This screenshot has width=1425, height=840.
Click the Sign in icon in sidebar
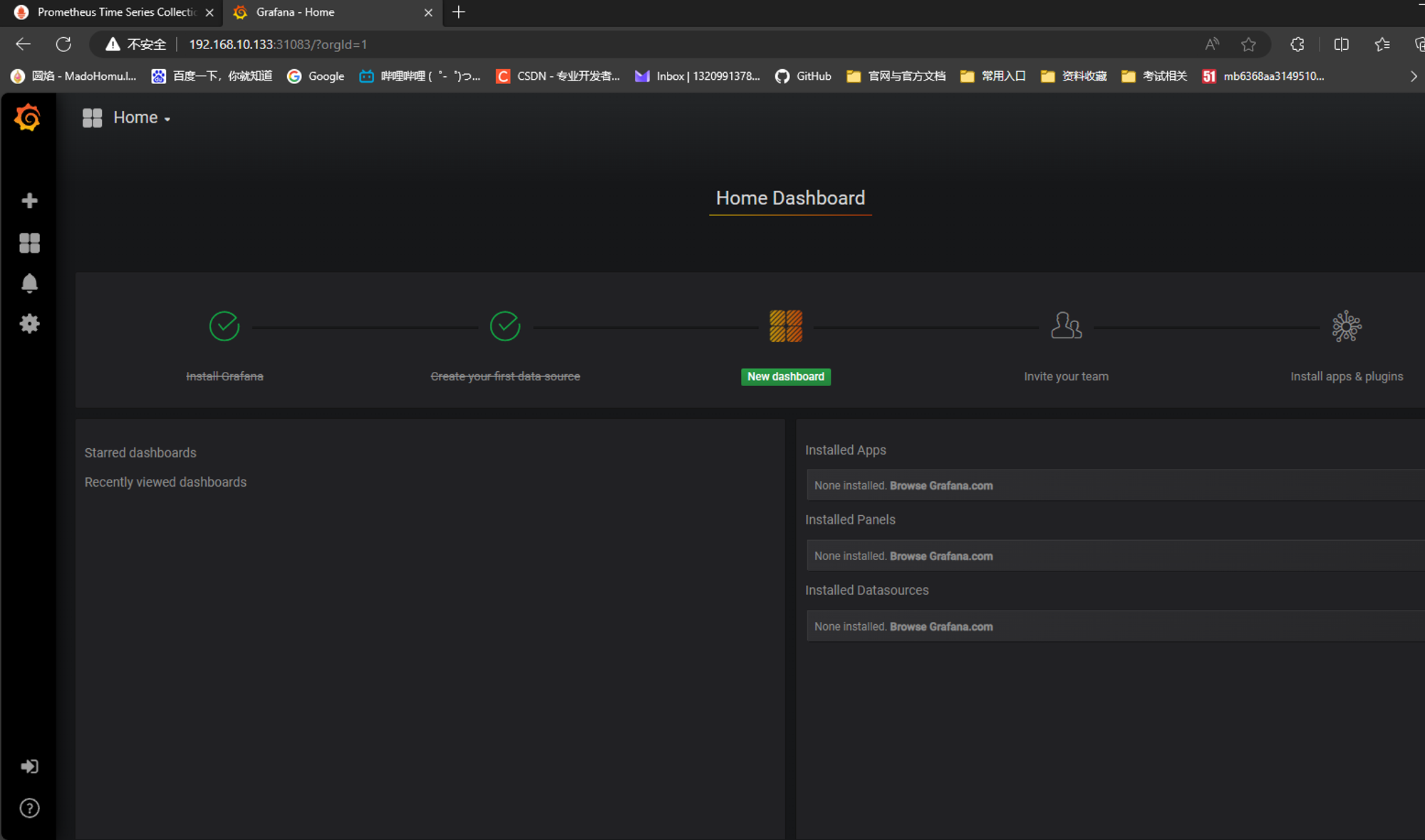coord(29,767)
